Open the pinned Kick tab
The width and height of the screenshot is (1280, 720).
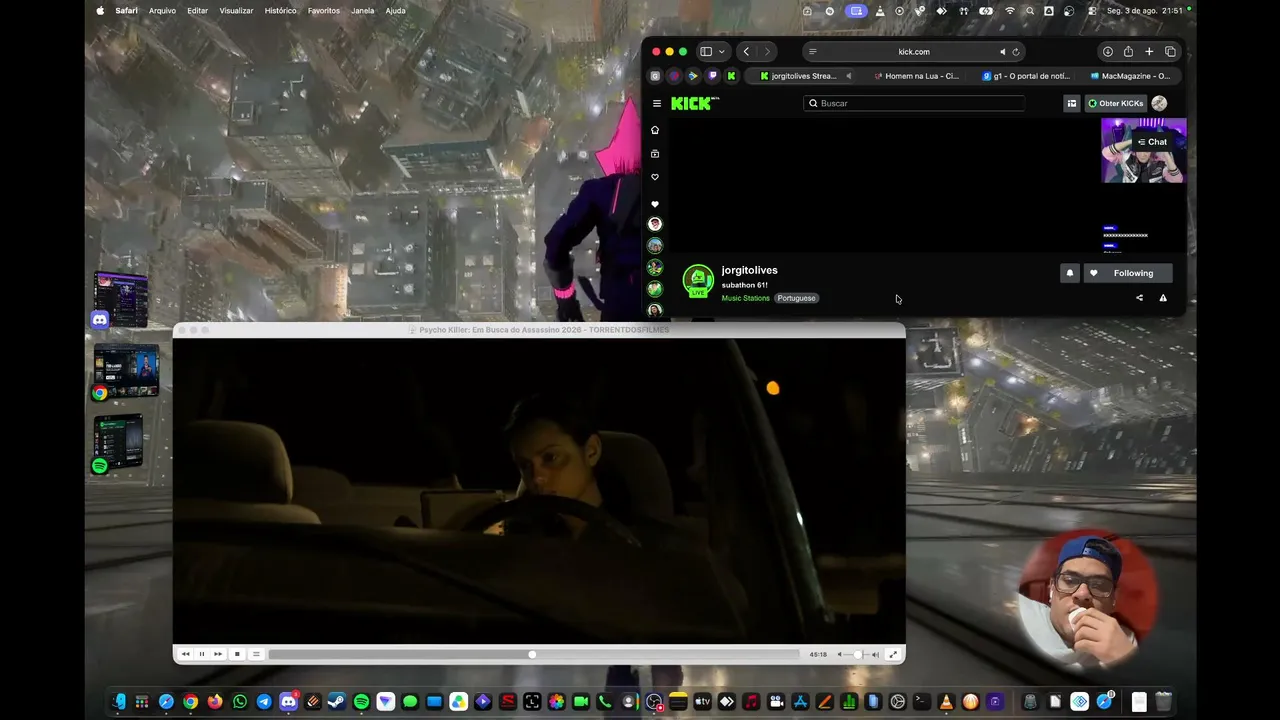(x=731, y=76)
